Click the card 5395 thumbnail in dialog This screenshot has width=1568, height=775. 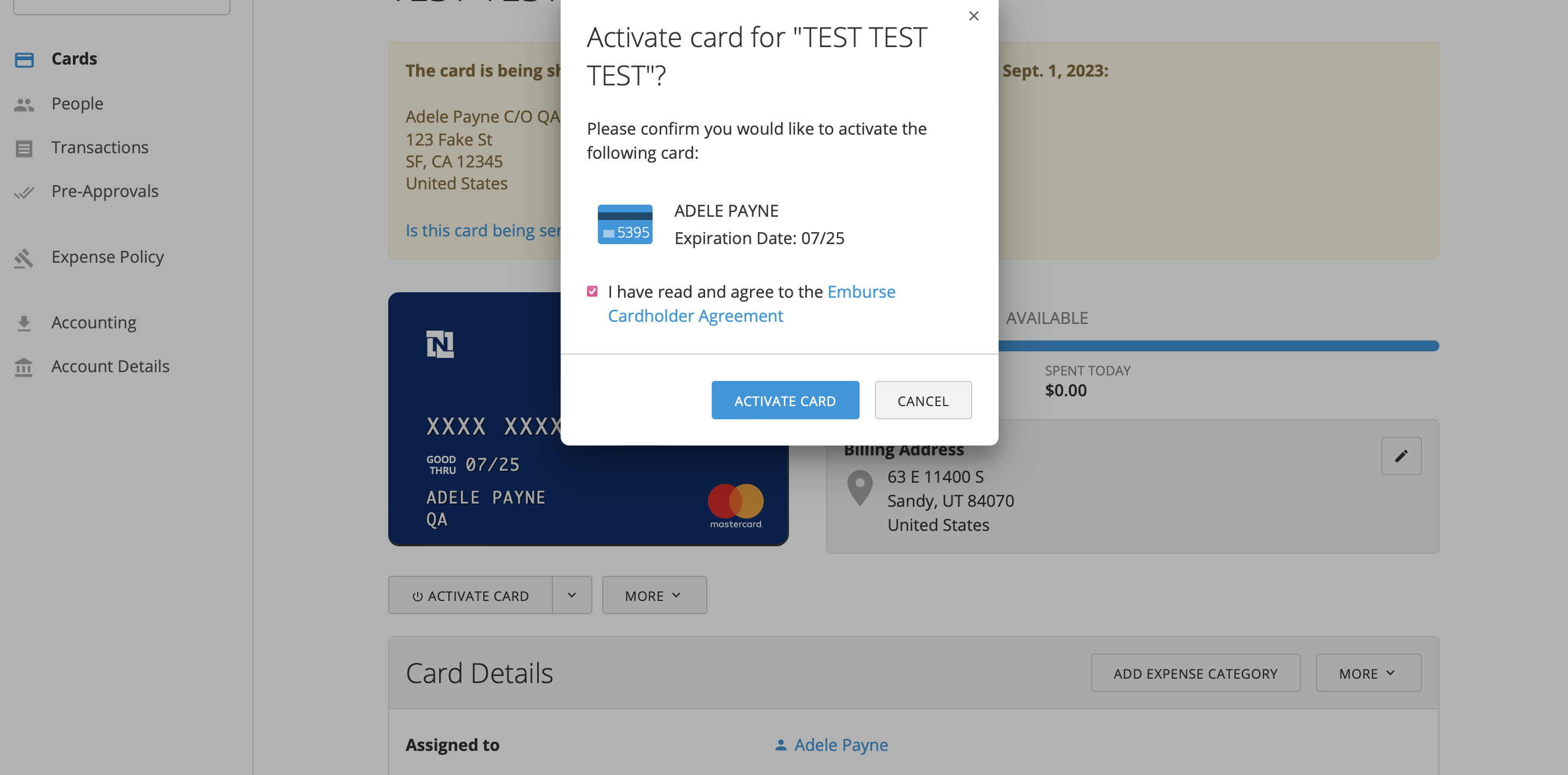pyautogui.click(x=625, y=224)
